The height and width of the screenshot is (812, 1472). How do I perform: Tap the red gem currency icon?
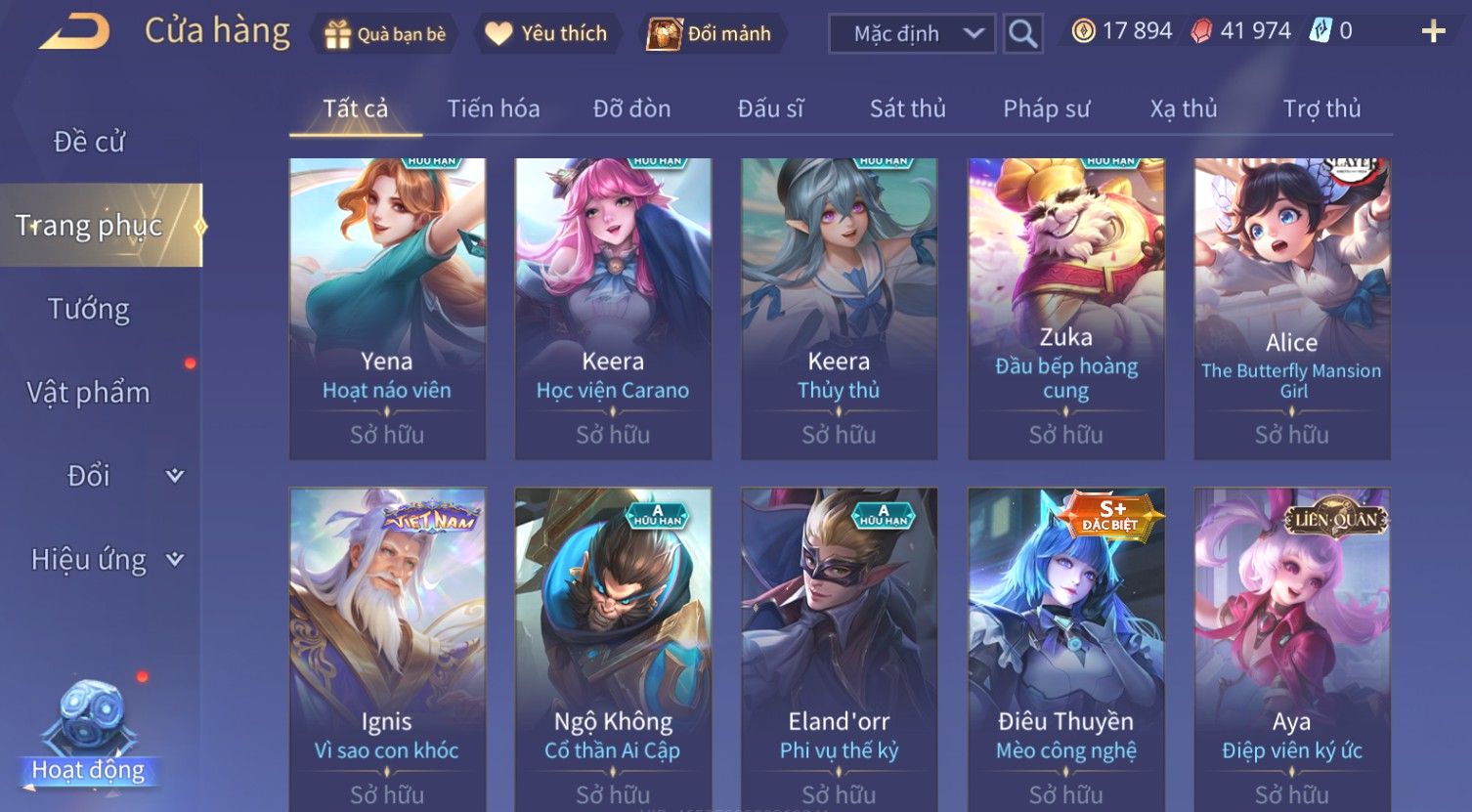coord(1201,31)
